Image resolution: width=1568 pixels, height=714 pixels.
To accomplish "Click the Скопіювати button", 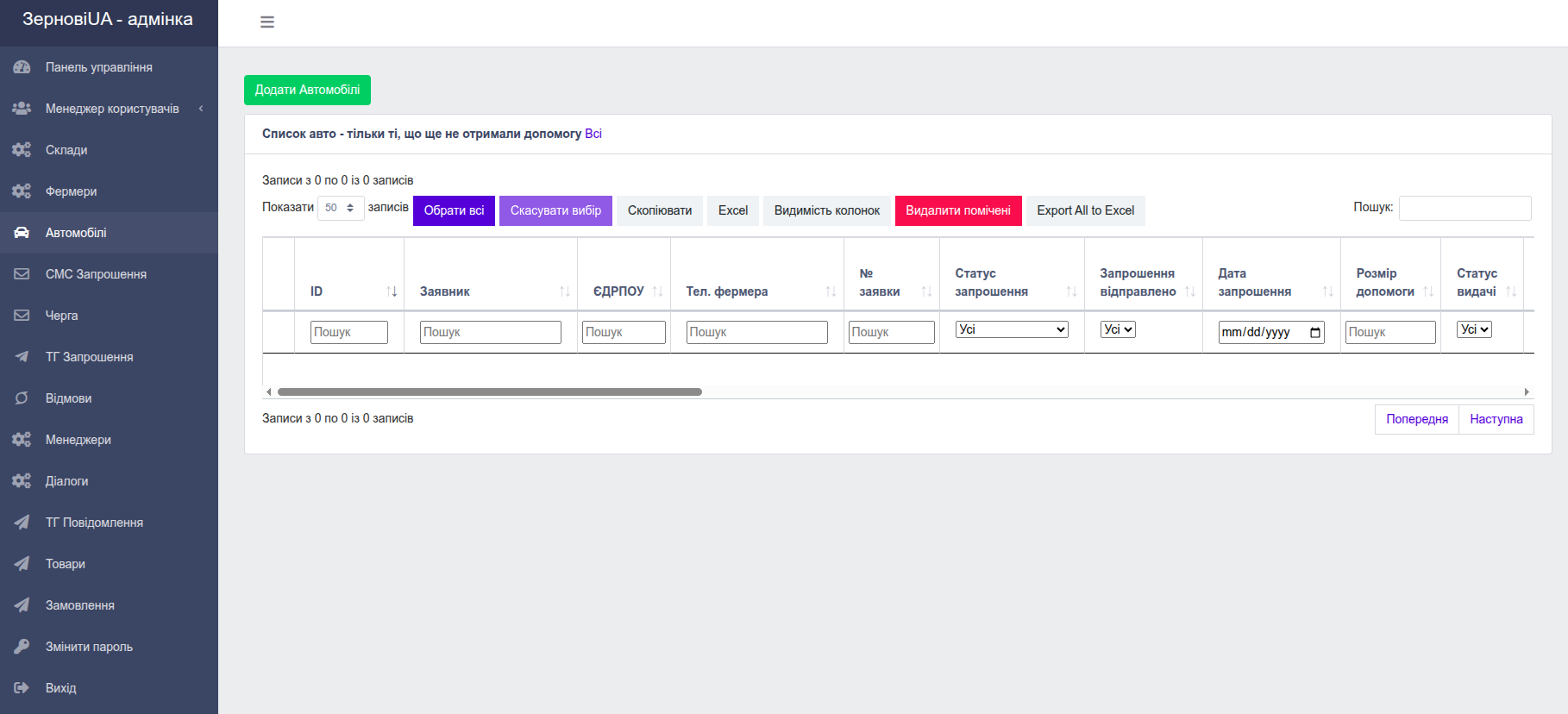I will tap(660, 210).
